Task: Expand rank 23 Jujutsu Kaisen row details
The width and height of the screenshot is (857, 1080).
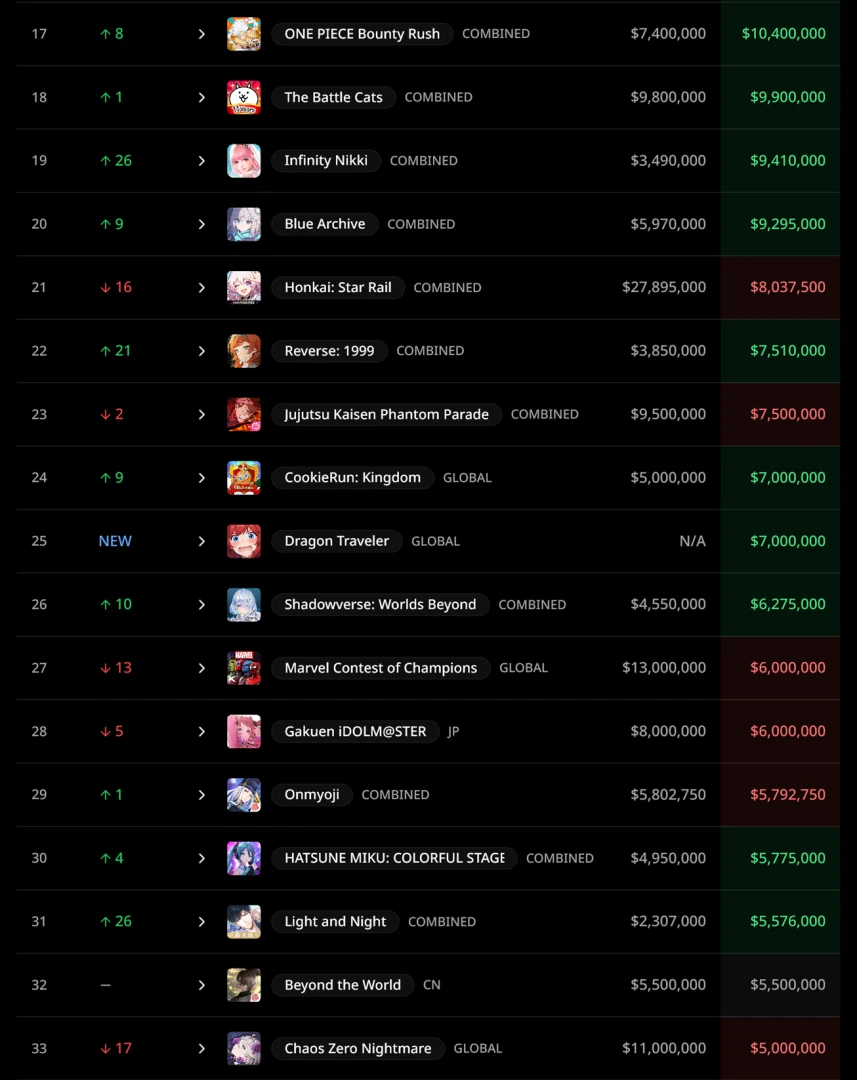Action: pyautogui.click(x=201, y=414)
